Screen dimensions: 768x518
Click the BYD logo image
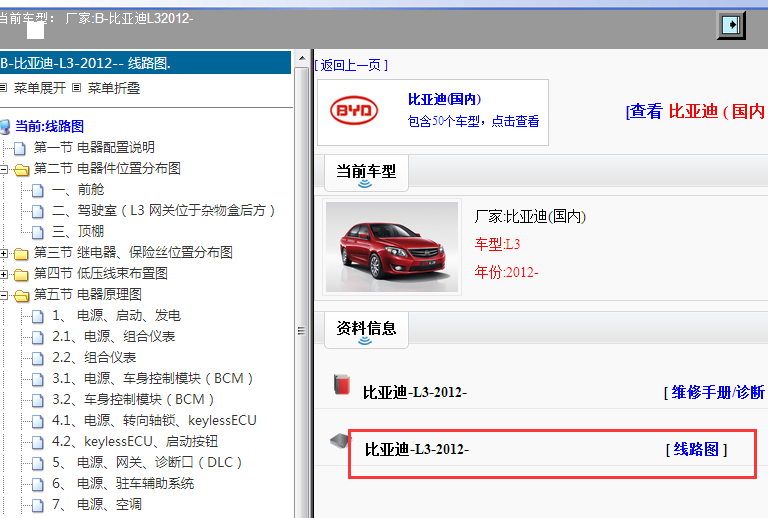click(x=354, y=110)
